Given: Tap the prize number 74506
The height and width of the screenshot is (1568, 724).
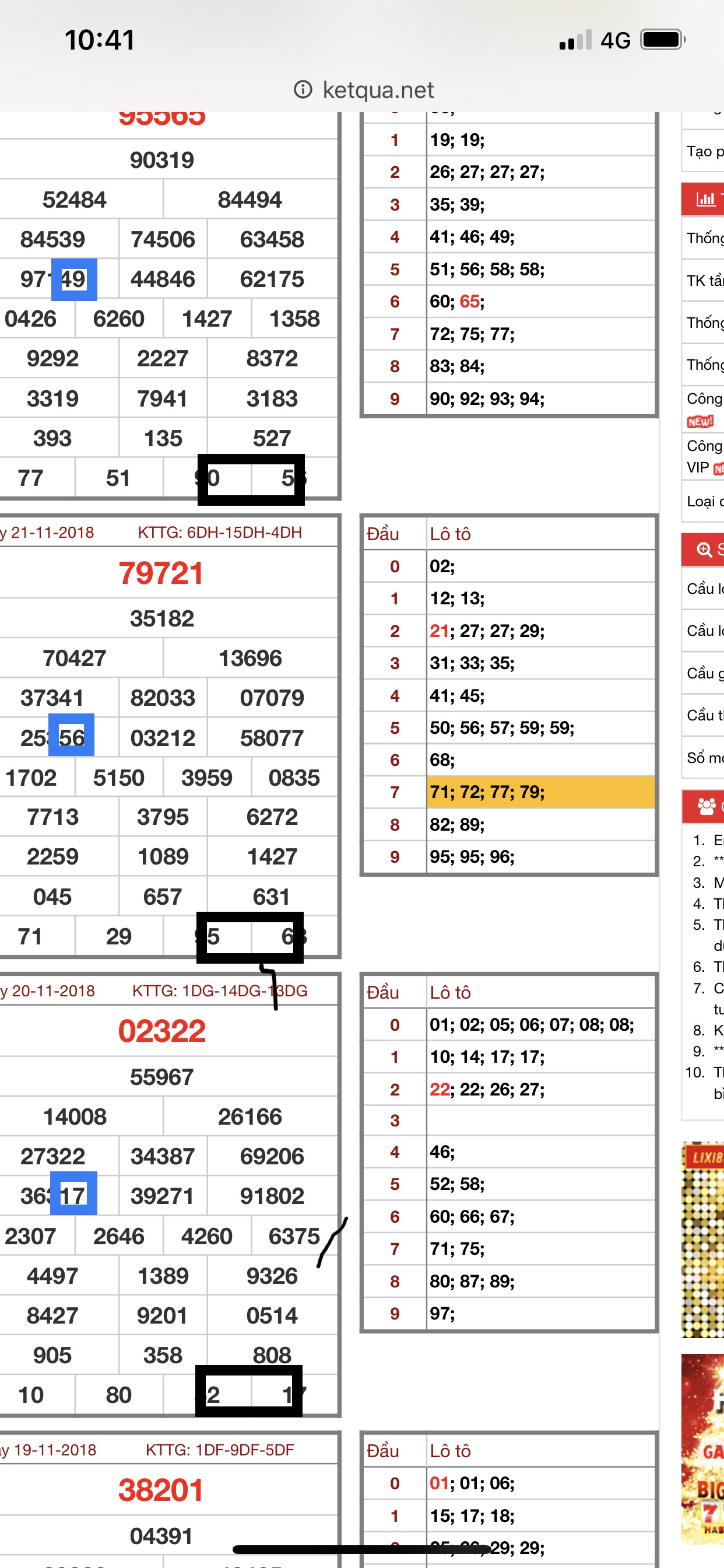Looking at the screenshot, I should (163, 239).
